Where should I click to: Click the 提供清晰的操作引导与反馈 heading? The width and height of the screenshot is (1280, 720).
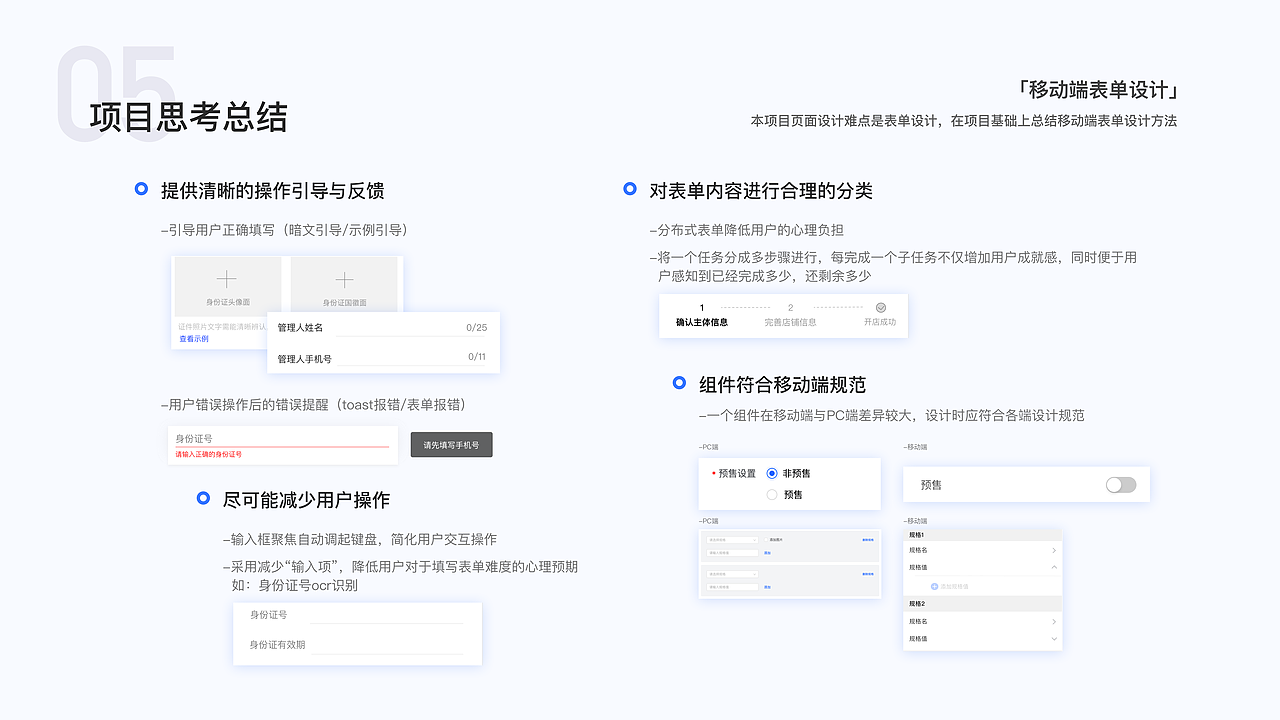(273, 190)
